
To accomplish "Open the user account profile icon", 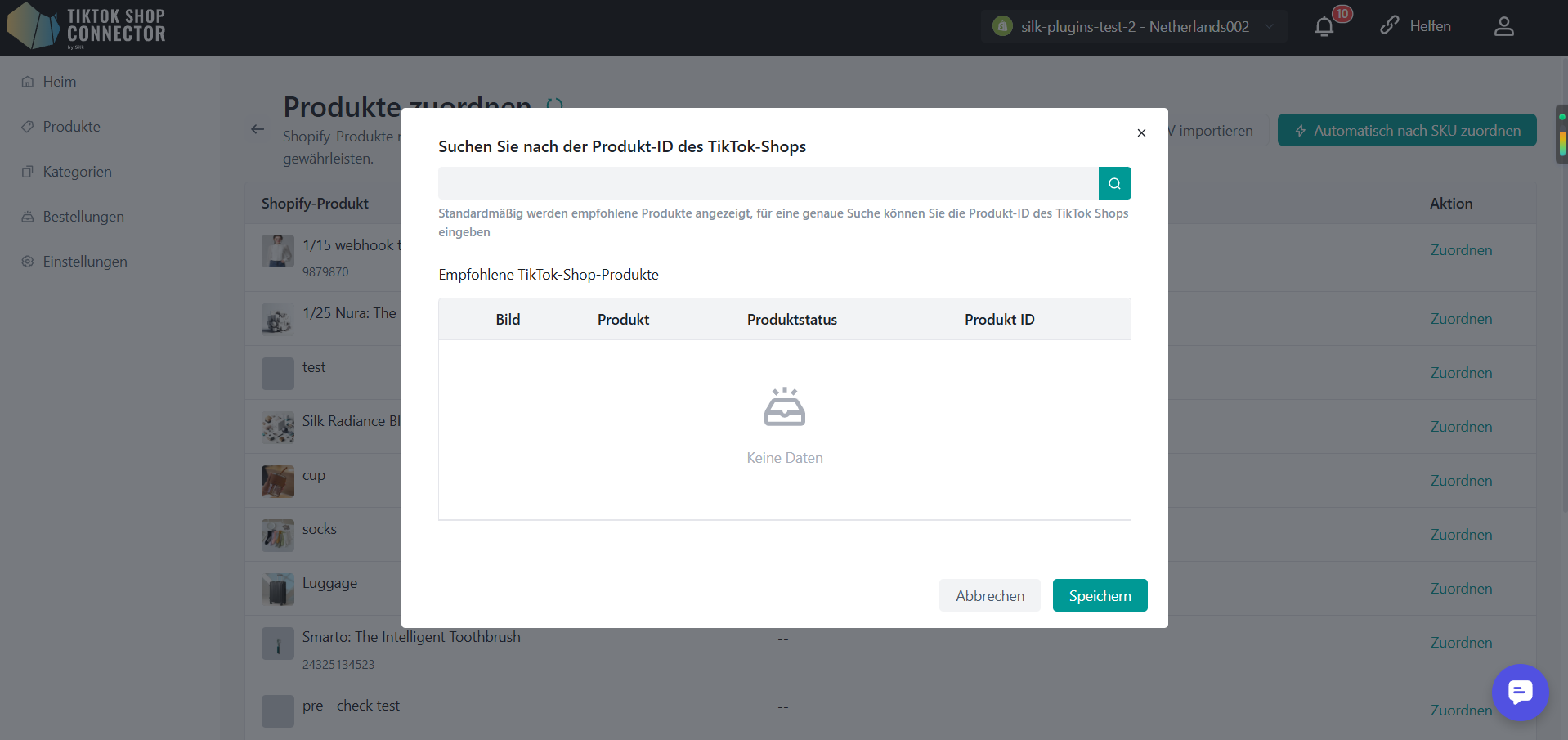I will (x=1504, y=26).
